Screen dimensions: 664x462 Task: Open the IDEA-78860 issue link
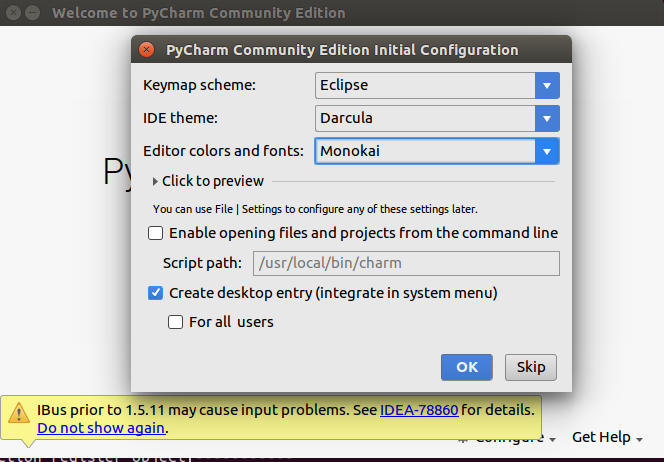tap(419, 410)
